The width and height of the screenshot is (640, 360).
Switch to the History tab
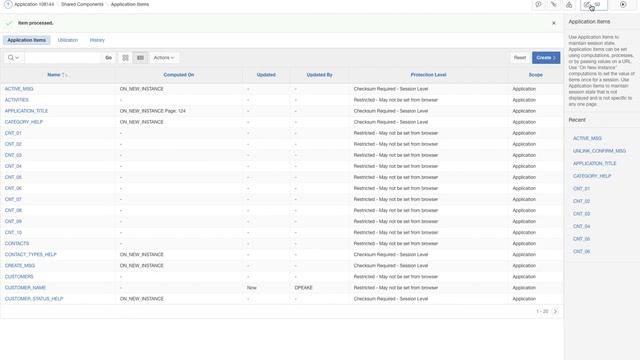(x=97, y=40)
